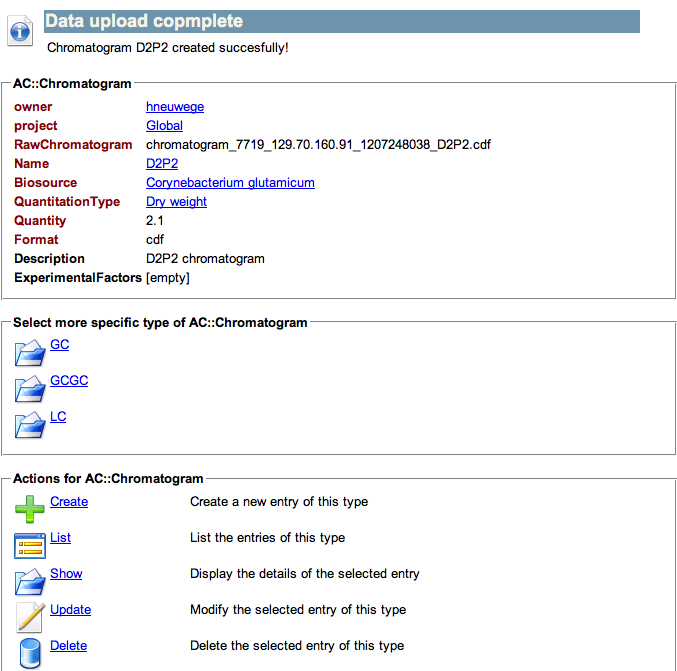Click 'Delete the selected entry of this type'
The image size is (677, 671).
tap(297, 646)
